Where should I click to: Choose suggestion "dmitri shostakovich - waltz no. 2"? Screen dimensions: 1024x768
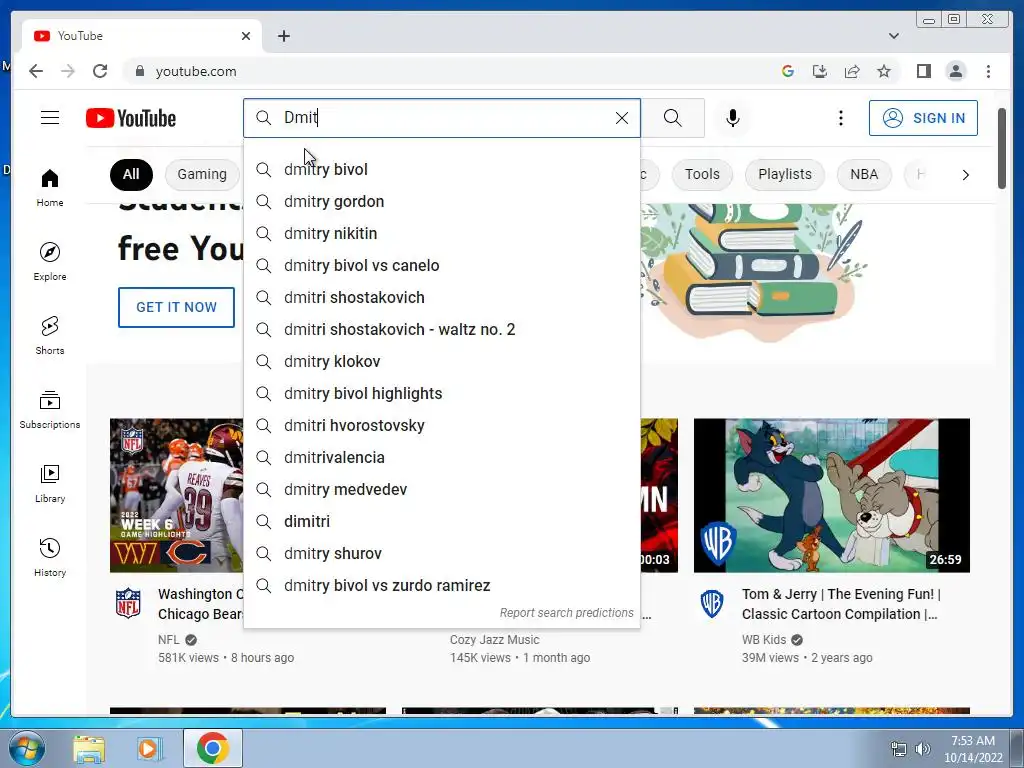pos(441,329)
